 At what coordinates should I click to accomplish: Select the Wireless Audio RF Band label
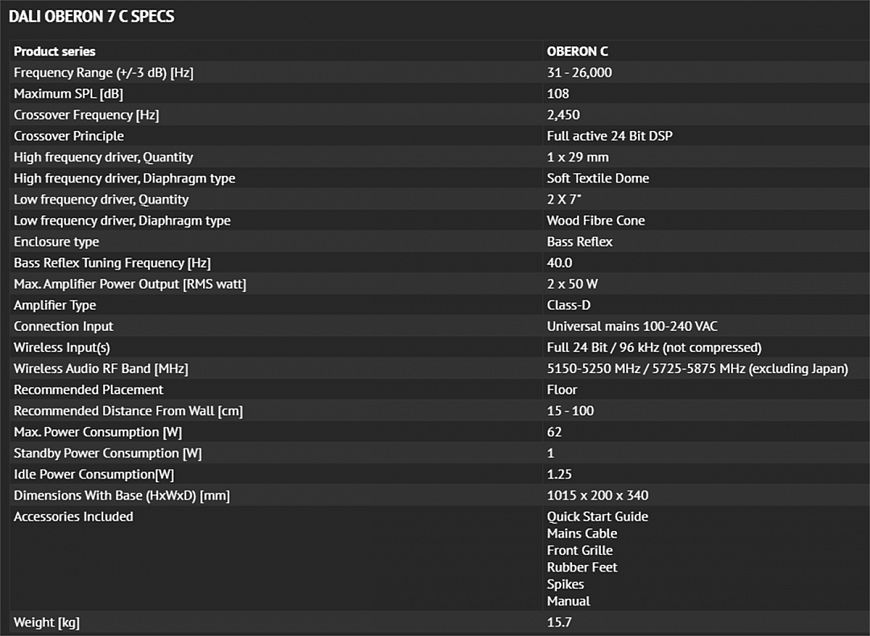pyautogui.click(x=100, y=369)
